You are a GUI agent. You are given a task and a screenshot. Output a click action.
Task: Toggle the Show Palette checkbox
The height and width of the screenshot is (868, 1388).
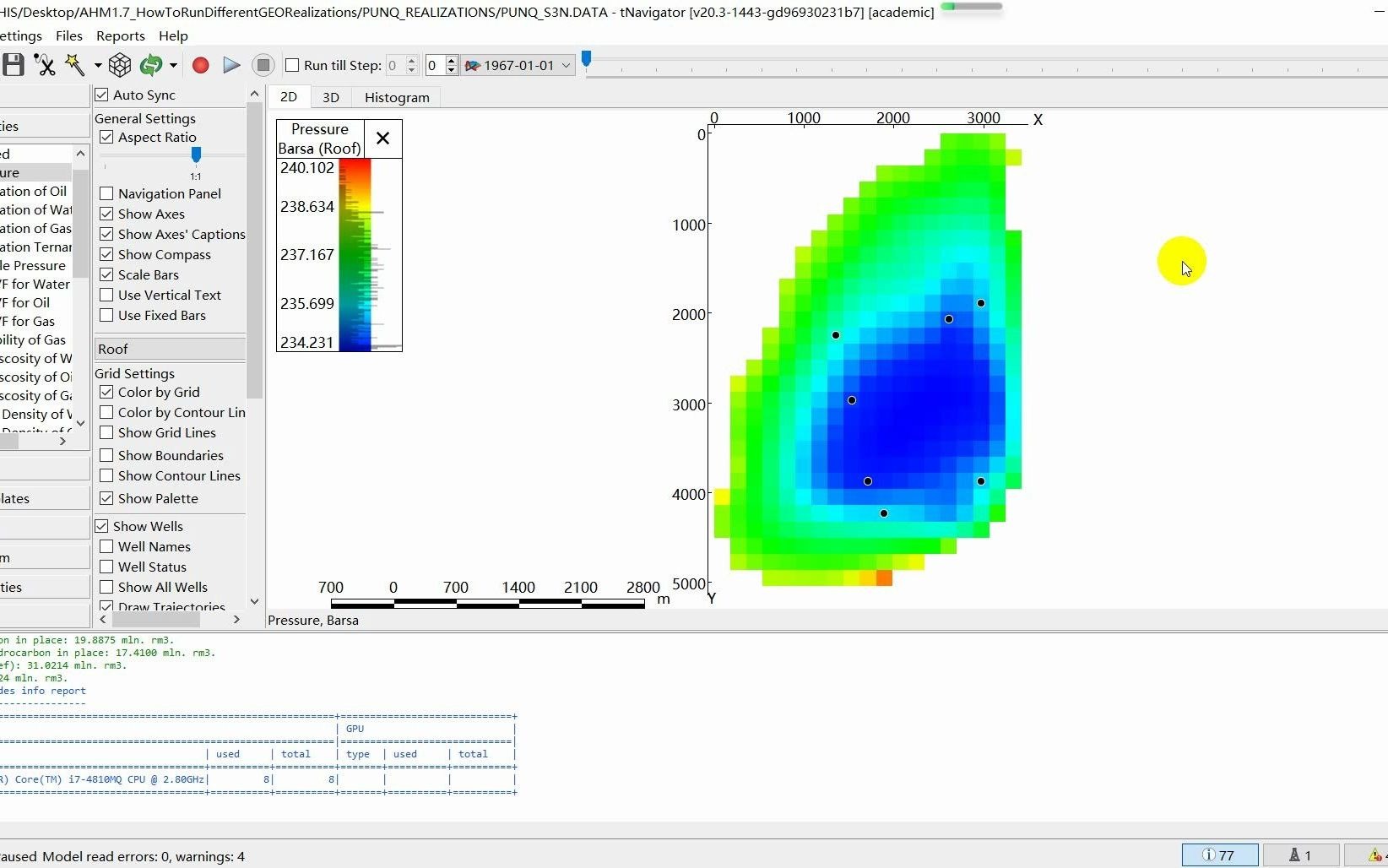(106, 498)
